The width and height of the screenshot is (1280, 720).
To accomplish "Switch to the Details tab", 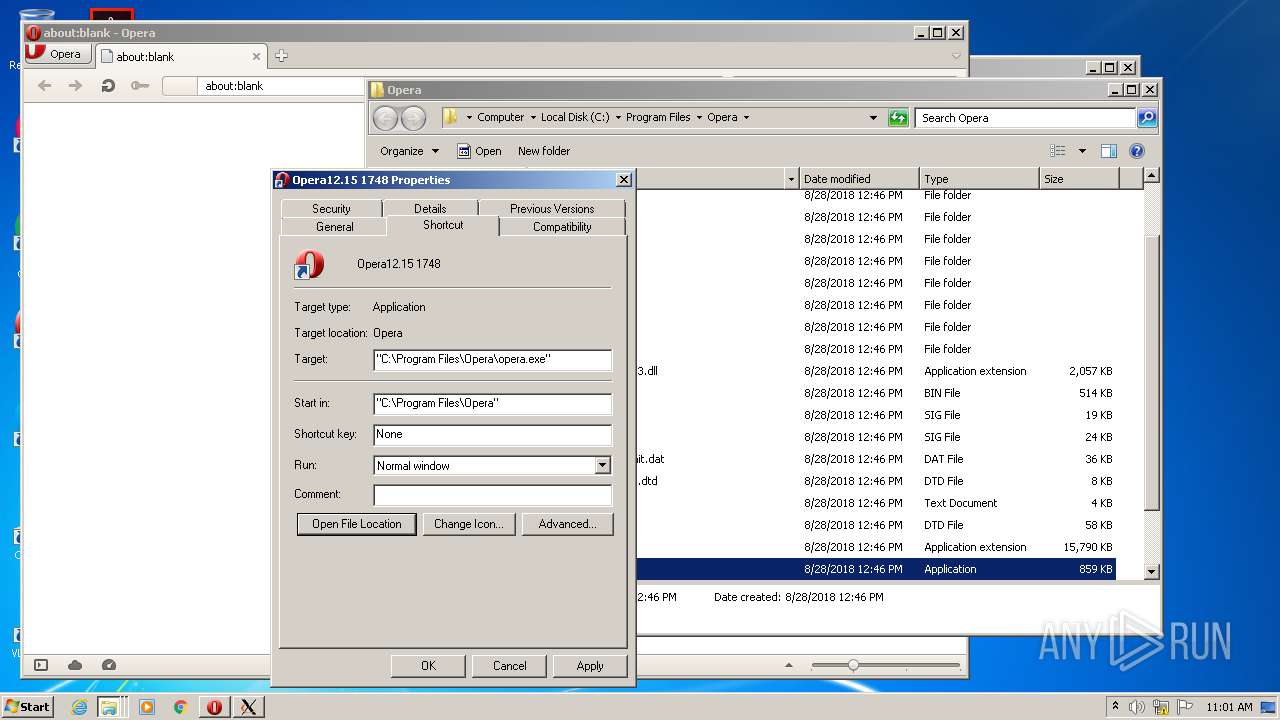I will (430, 208).
